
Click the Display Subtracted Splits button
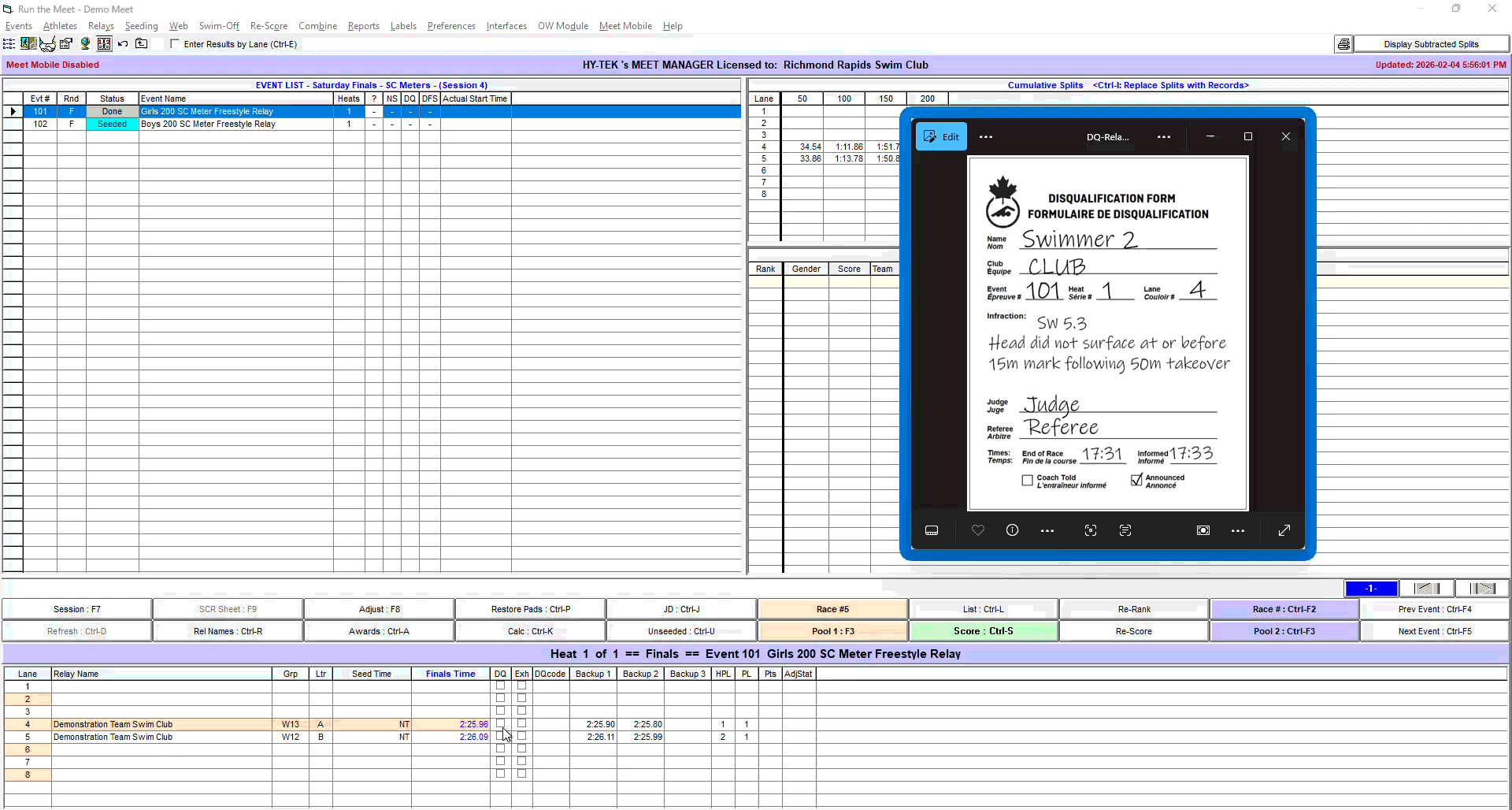pyautogui.click(x=1430, y=44)
